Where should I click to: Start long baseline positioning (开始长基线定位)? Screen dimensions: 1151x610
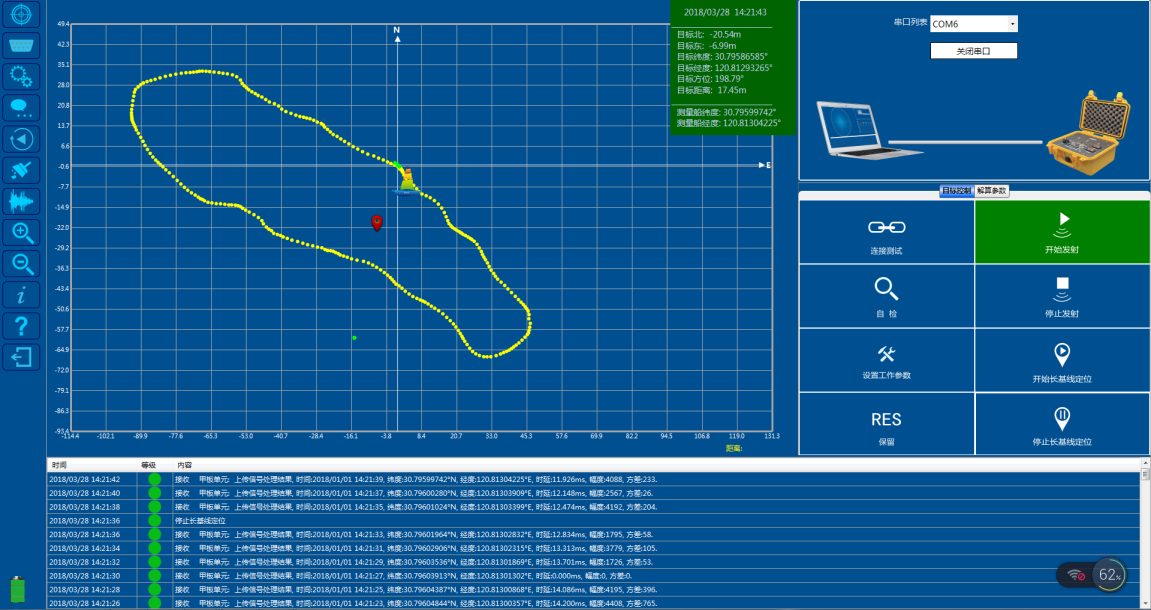(1062, 360)
